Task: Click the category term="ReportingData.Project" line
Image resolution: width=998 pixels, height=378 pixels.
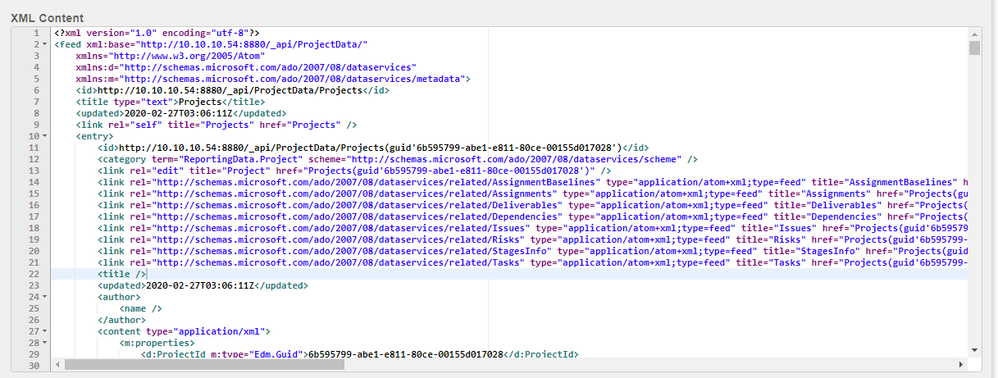Action: pos(398,159)
